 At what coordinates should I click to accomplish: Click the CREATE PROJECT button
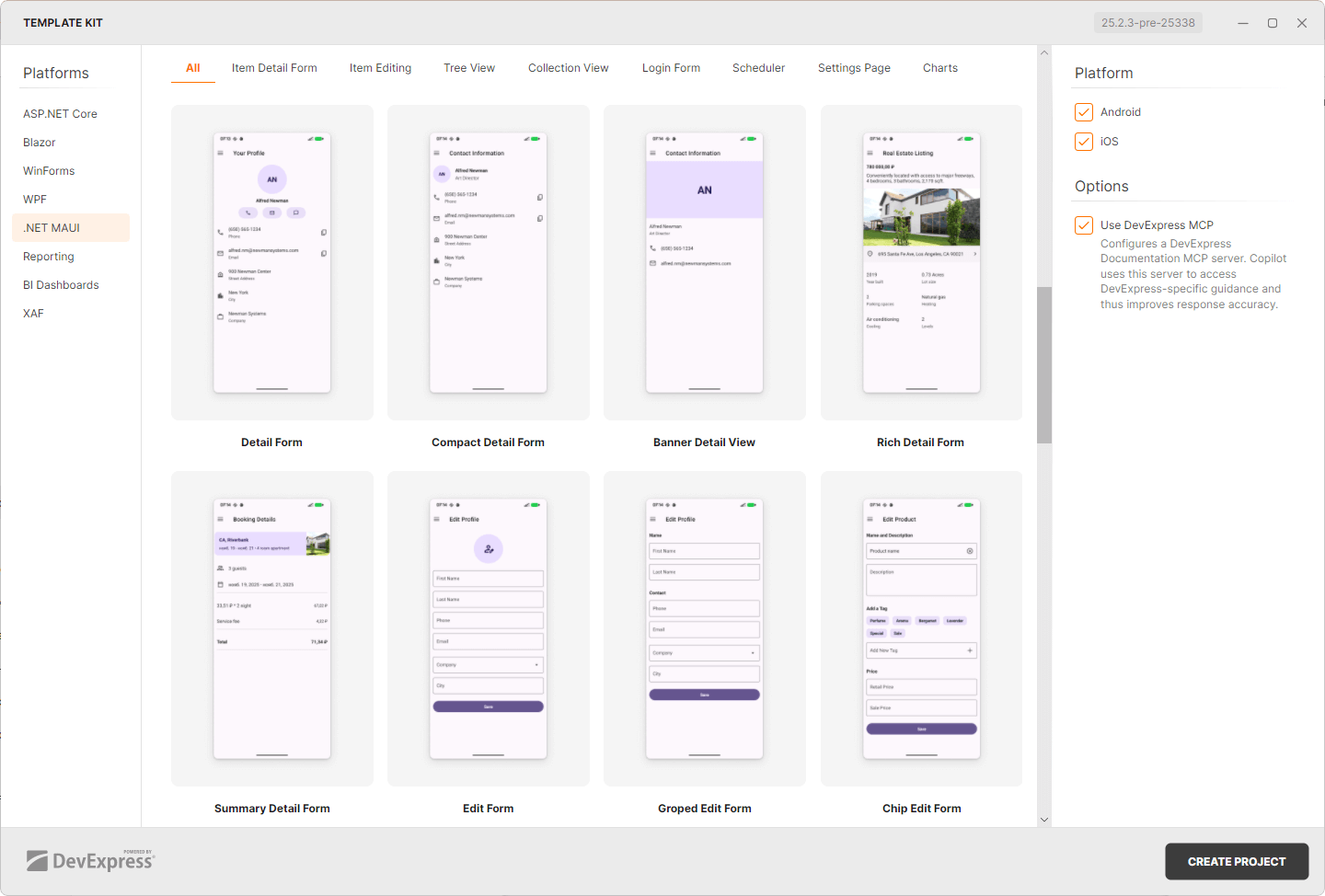click(1236, 861)
